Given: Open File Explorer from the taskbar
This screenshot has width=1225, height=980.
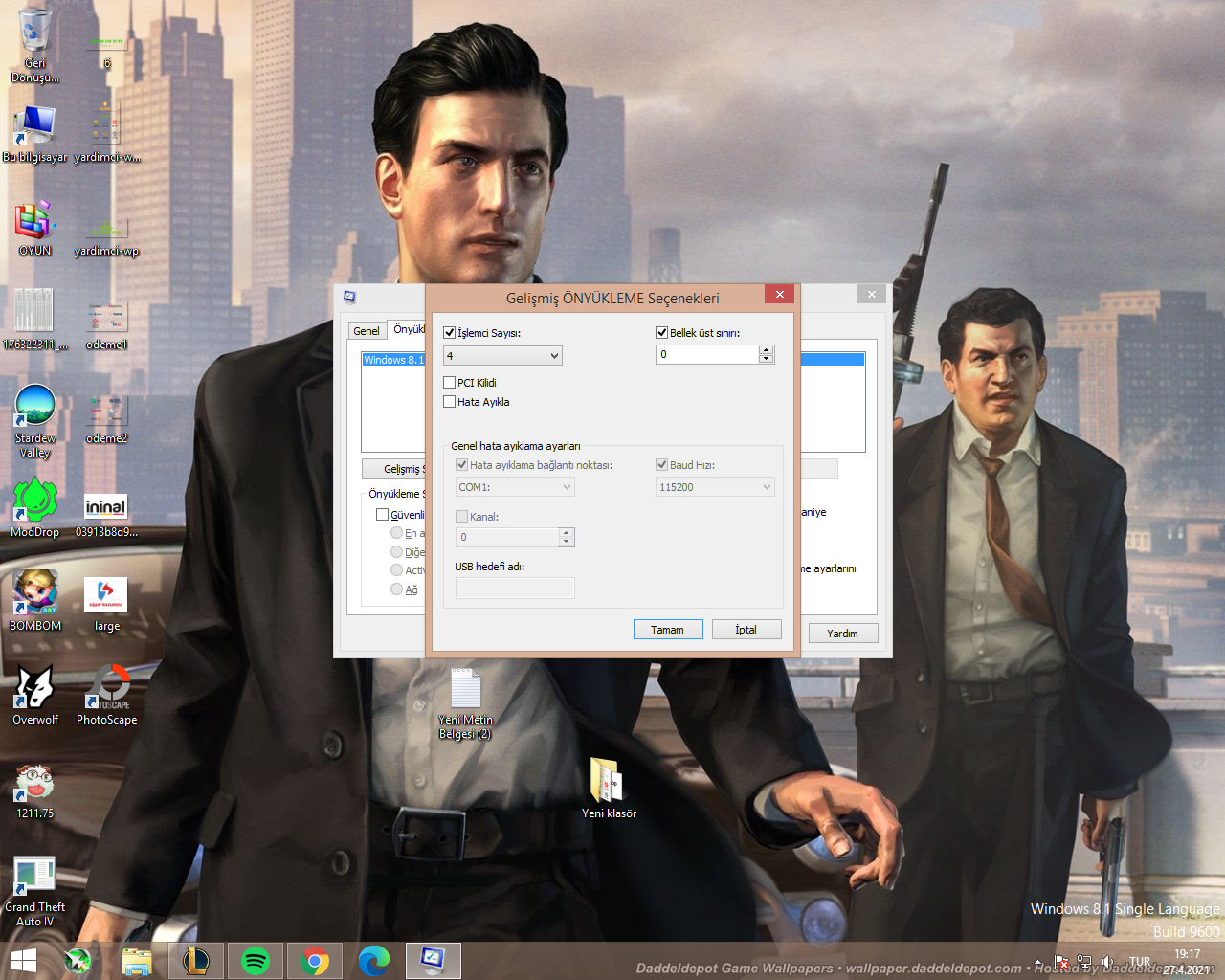Looking at the screenshot, I should (137, 961).
